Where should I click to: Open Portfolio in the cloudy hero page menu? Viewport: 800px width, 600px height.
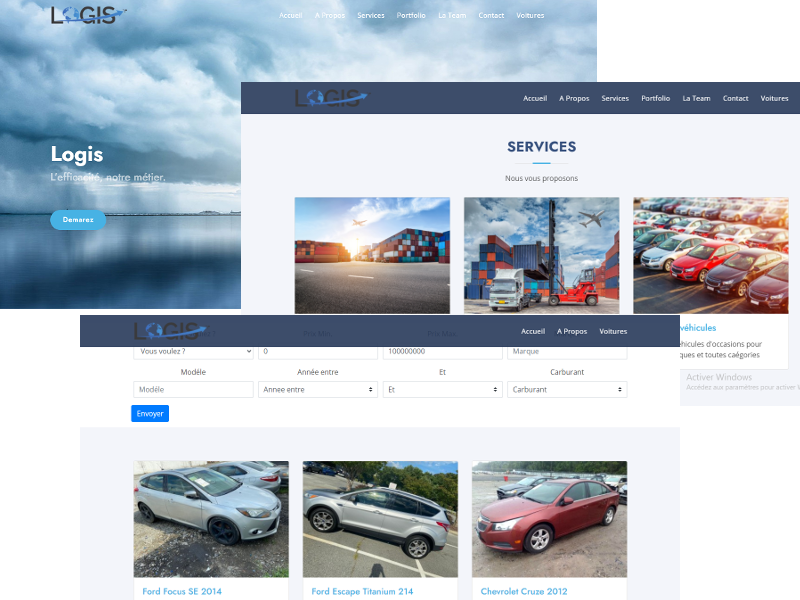(x=411, y=16)
